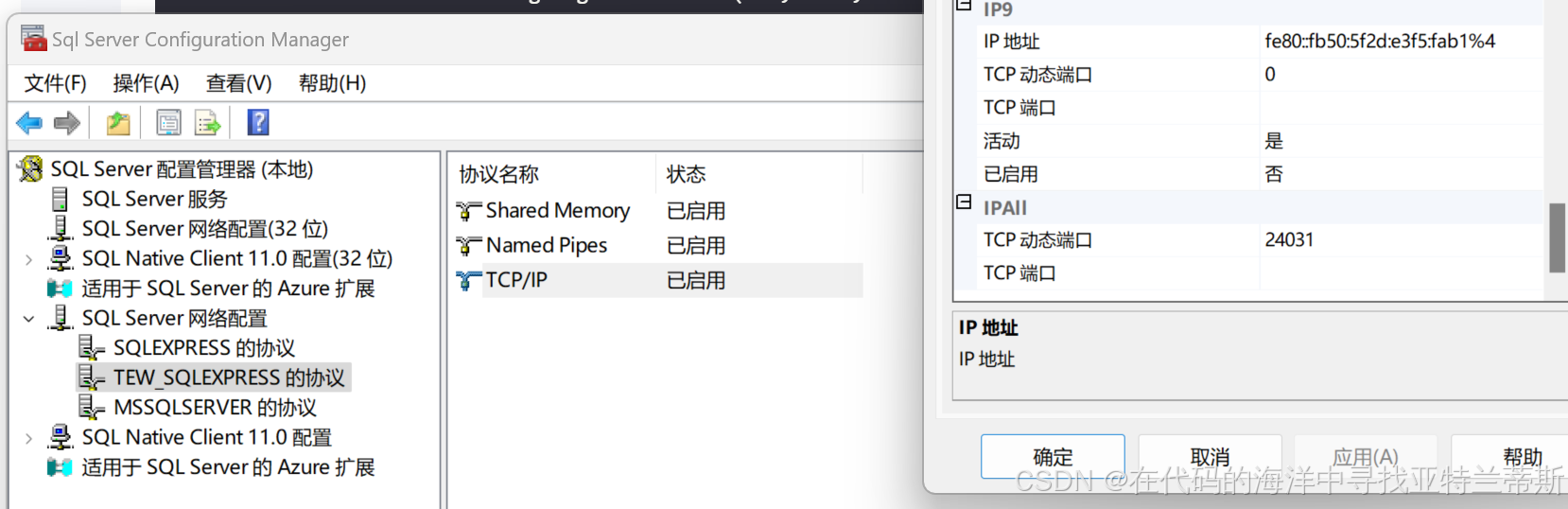Screen dimensions: 1568x509
Task: Click the SQL Server 网络配置 node icon
Action: [61, 318]
